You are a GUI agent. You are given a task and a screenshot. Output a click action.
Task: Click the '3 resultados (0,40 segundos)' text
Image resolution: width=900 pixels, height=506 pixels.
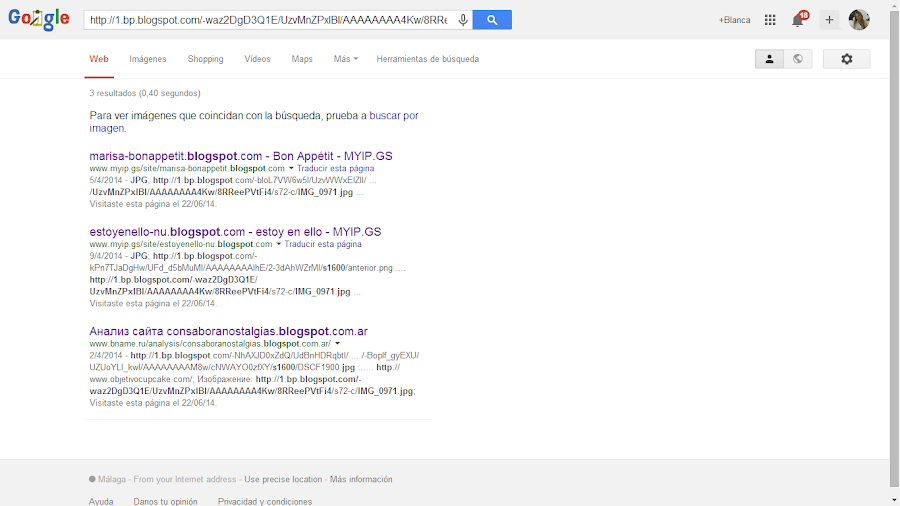145,93
